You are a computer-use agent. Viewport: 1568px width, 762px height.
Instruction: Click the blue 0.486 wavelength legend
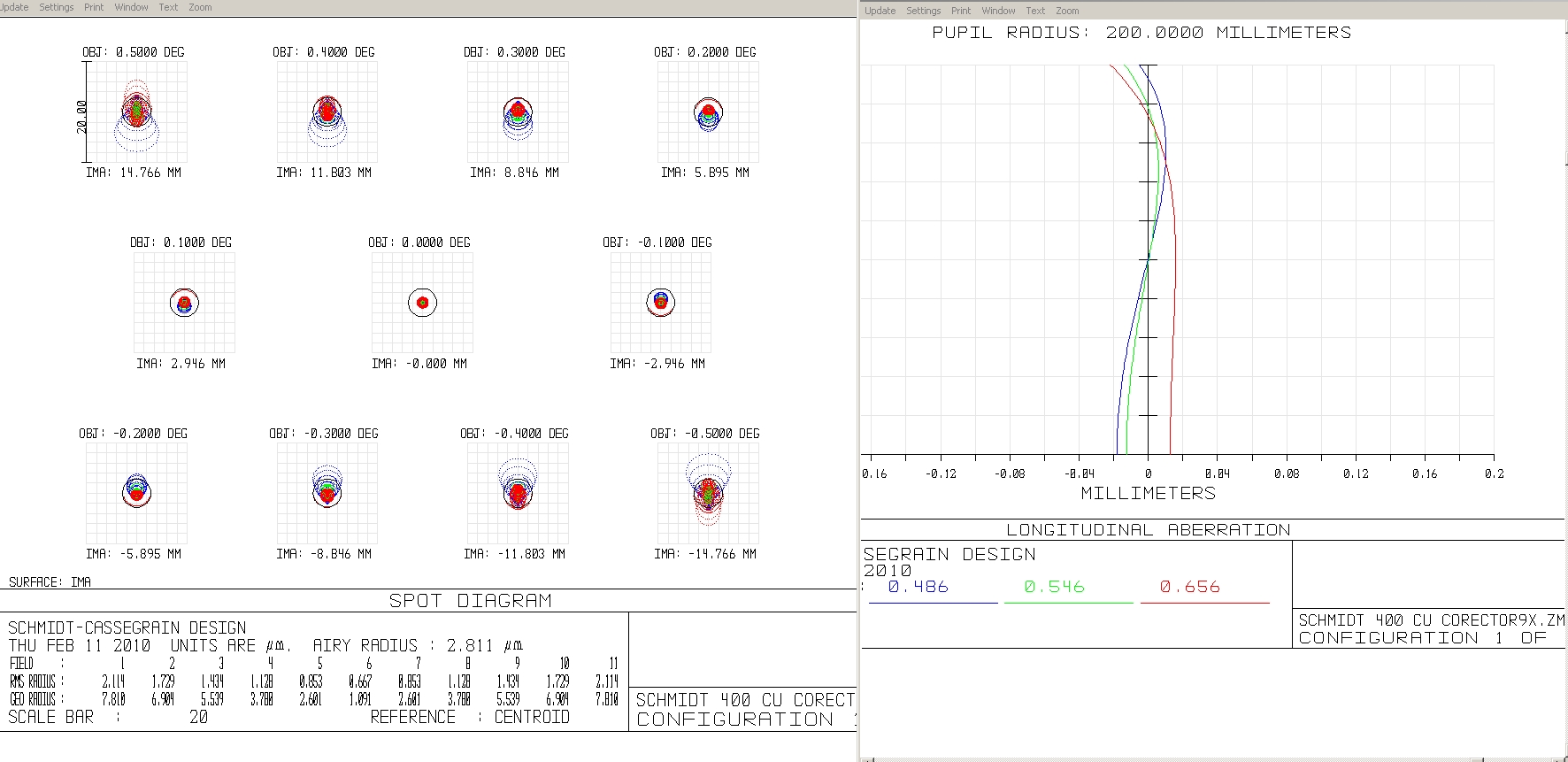(x=919, y=587)
